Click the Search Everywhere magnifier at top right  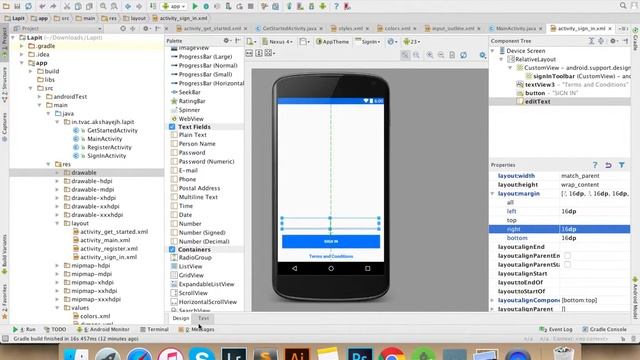click(x=623, y=6)
